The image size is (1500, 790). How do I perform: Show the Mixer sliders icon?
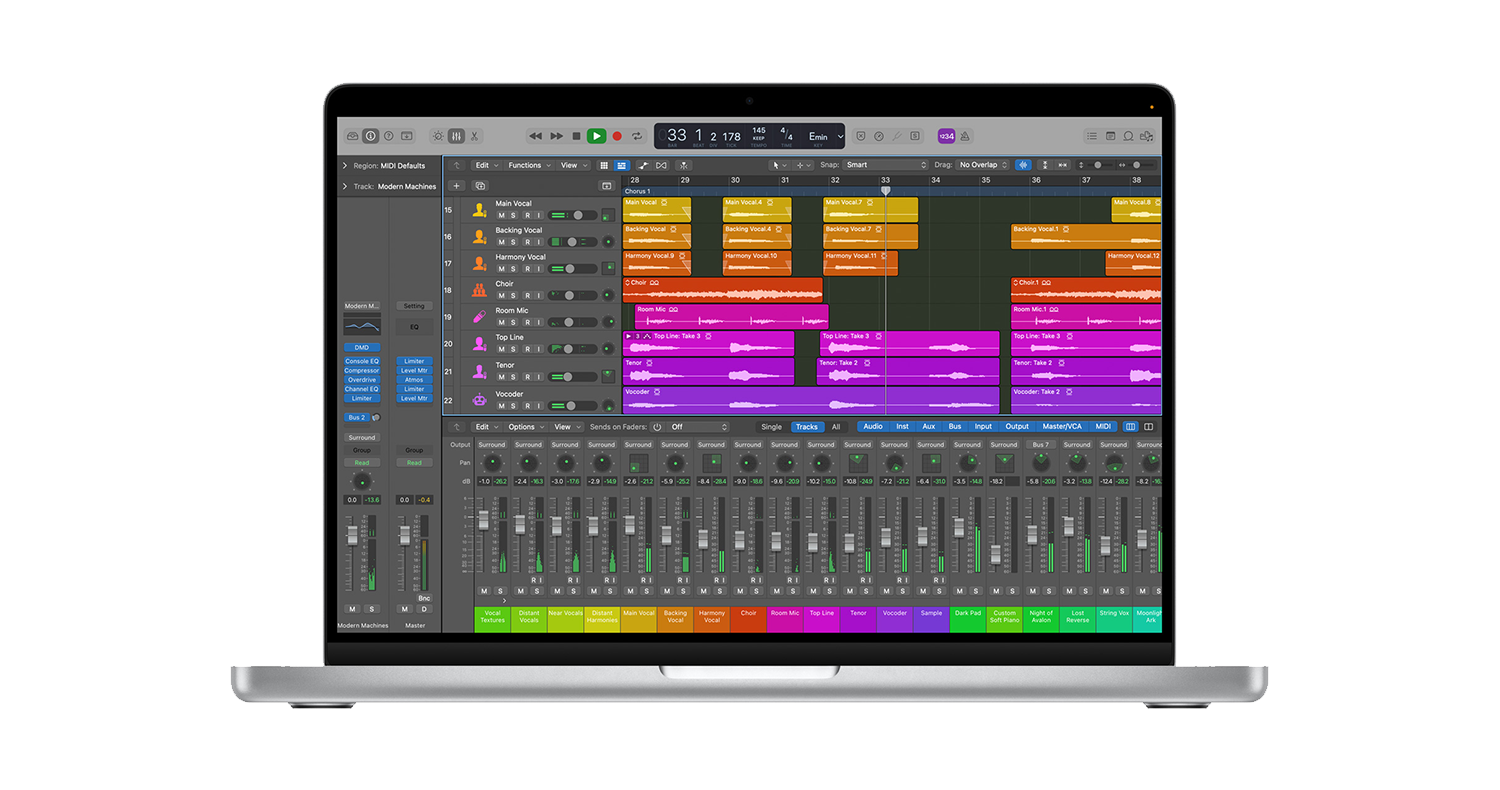click(x=456, y=135)
